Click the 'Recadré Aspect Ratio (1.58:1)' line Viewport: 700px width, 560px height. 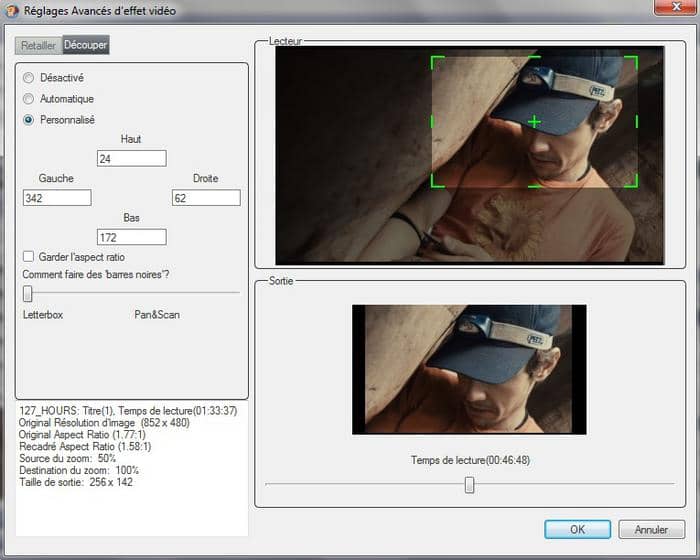85,447
